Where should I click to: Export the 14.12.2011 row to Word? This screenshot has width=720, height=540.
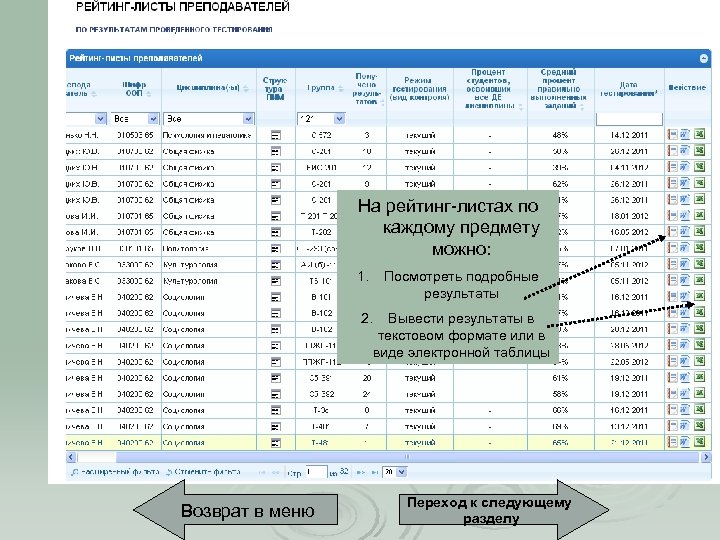[x=685, y=135]
